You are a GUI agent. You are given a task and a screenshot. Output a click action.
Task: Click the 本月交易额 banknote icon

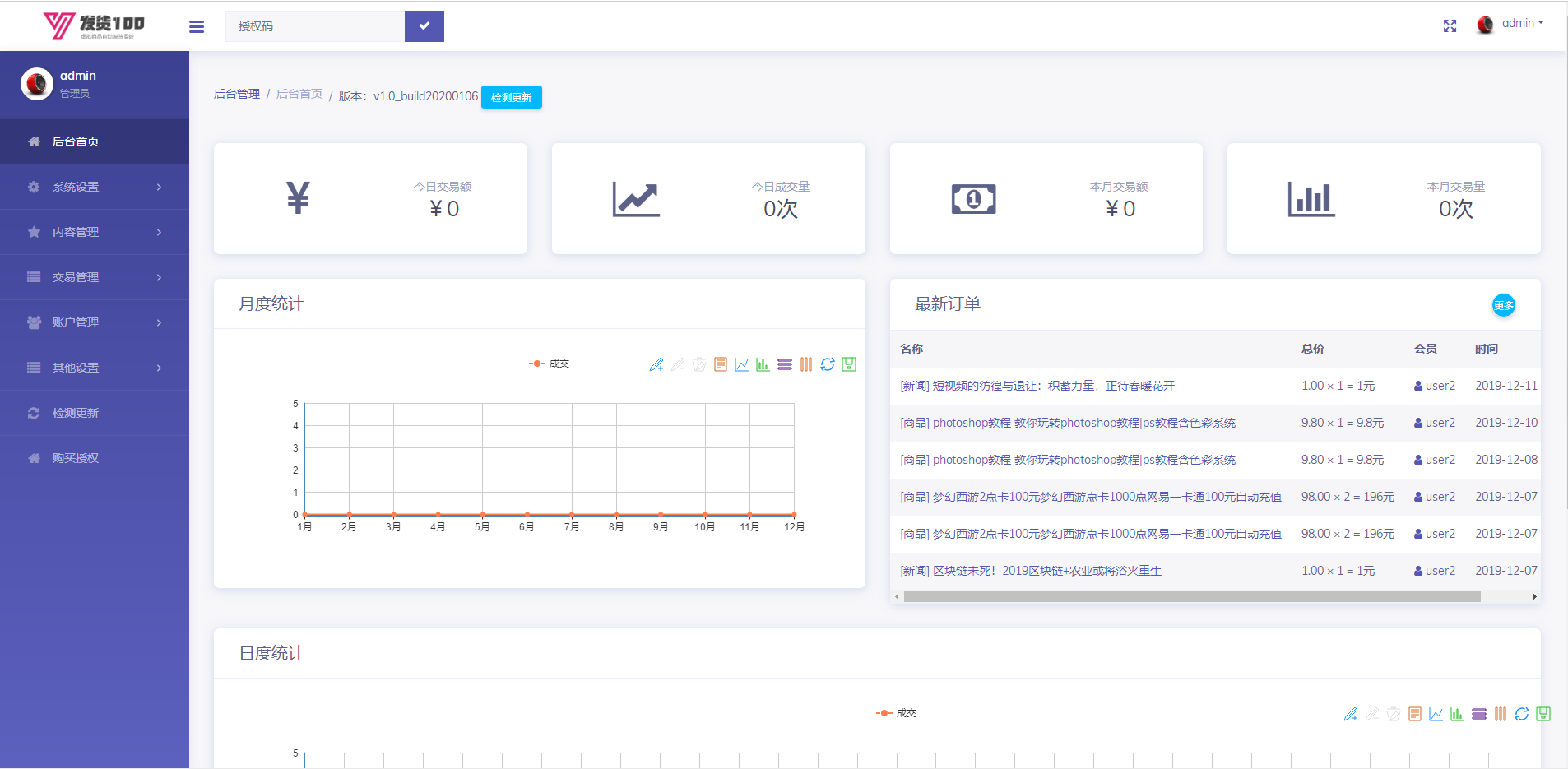point(974,199)
